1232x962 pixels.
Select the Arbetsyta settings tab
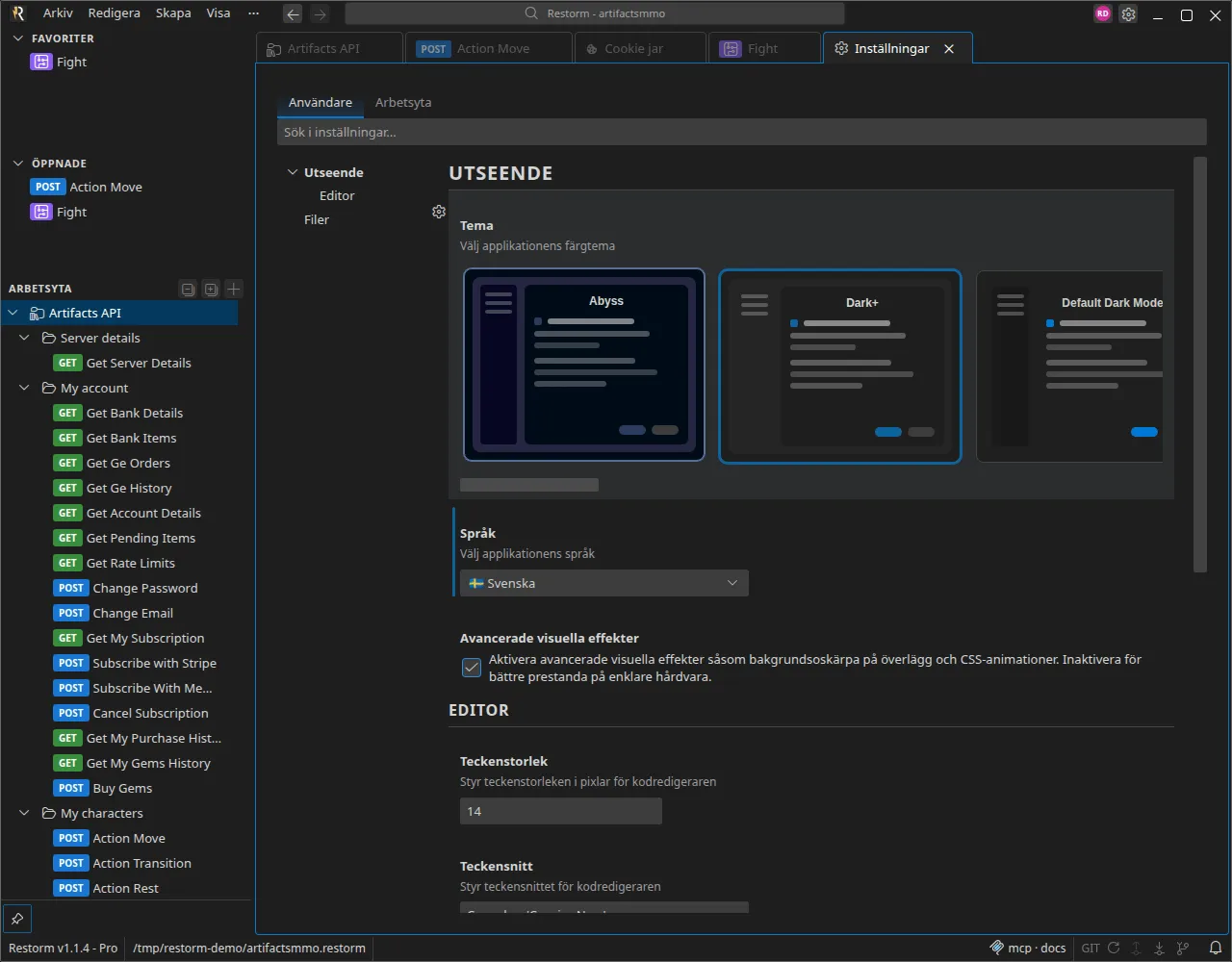point(403,102)
